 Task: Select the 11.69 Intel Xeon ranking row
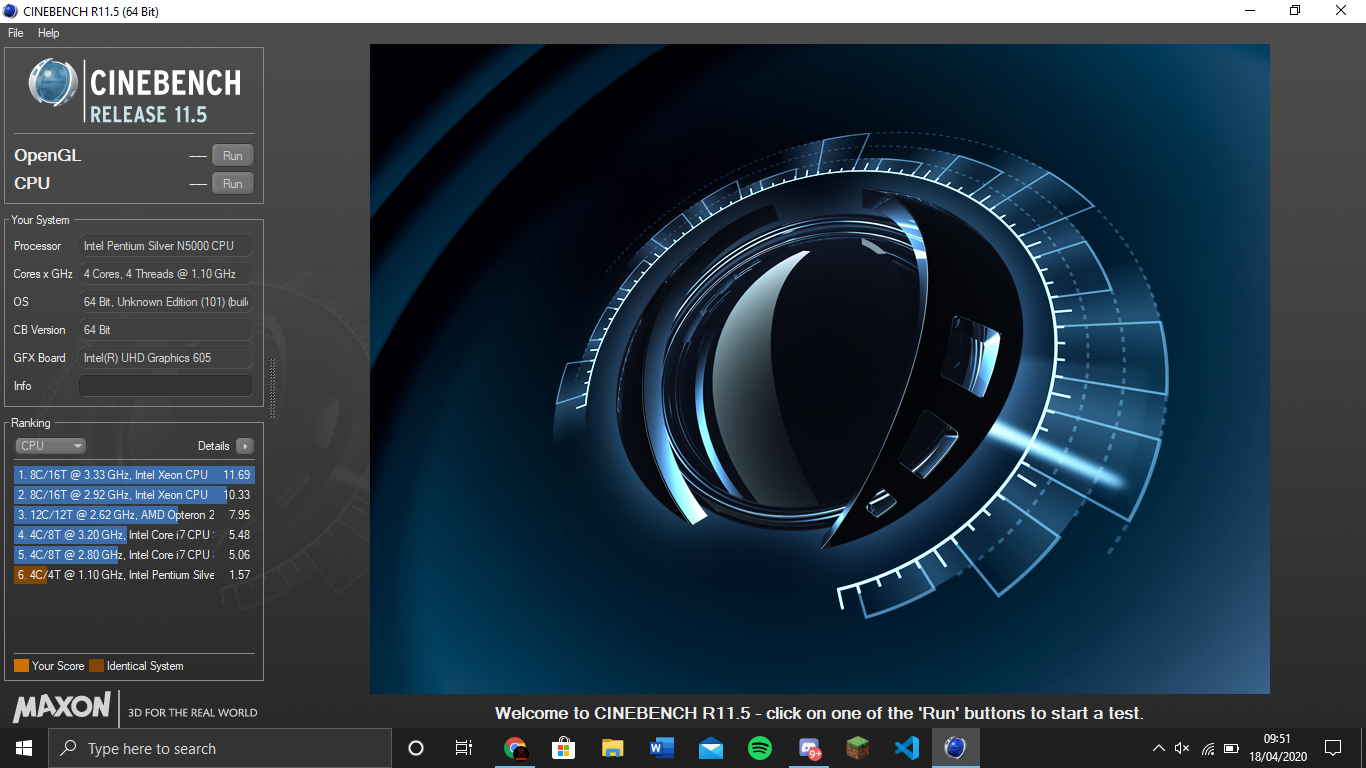134,475
